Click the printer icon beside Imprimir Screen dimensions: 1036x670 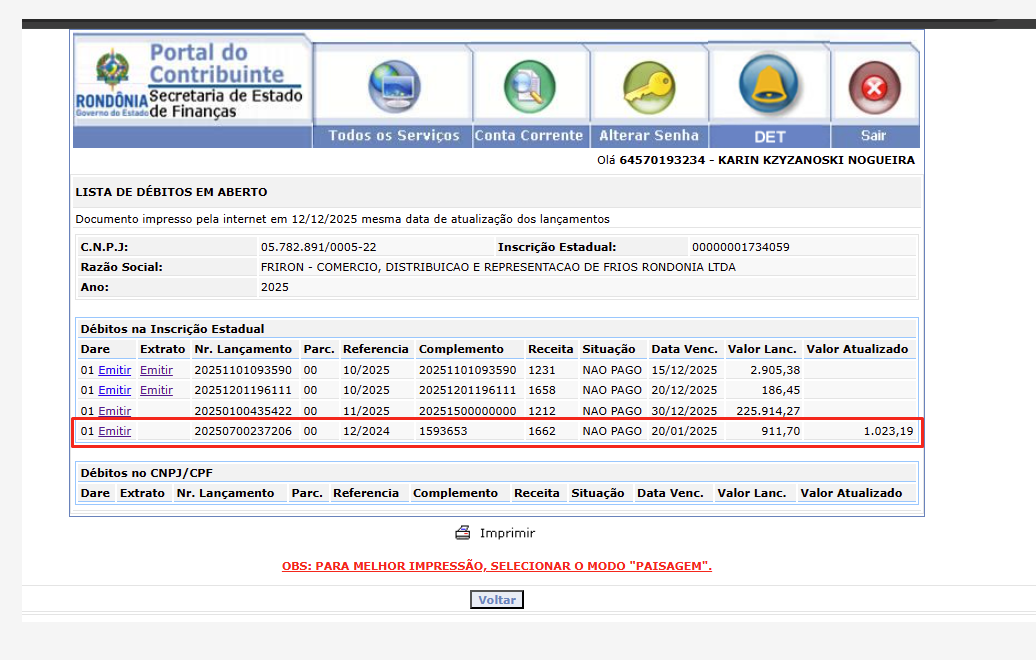(463, 533)
